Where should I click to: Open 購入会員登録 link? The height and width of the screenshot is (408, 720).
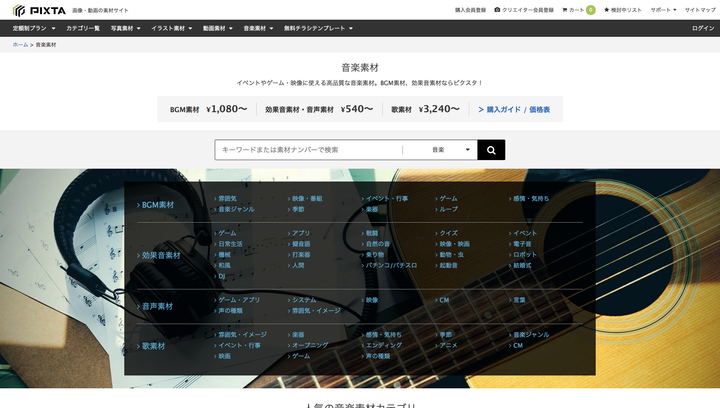(x=470, y=10)
